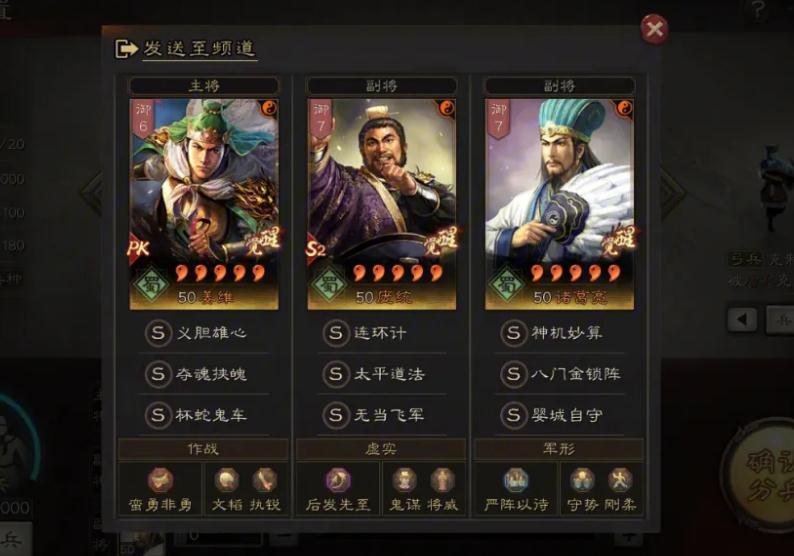Open the 严阵以待 formation icon

click(x=516, y=480)
